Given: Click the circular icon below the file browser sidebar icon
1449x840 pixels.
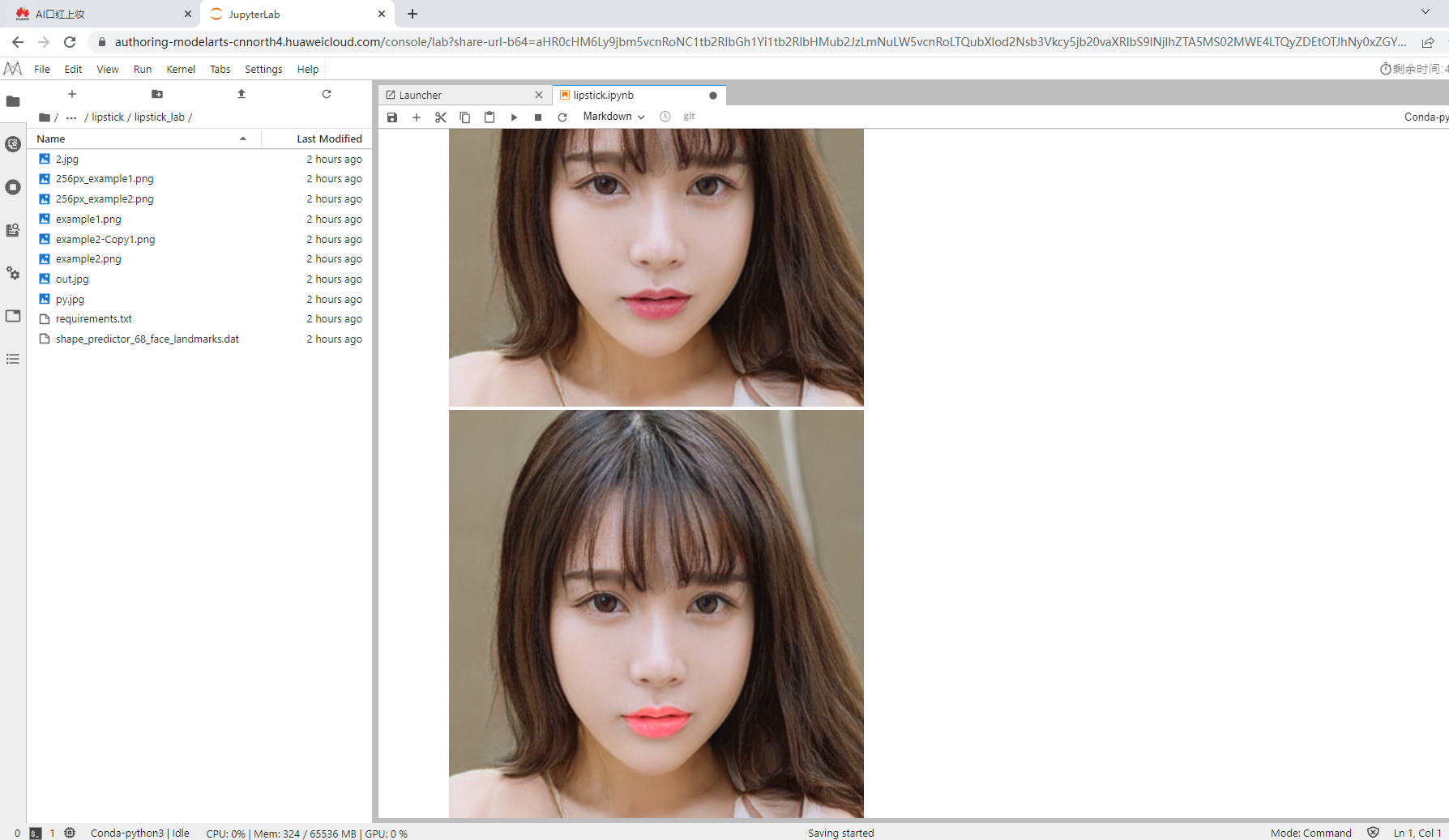Looking at the screenshot, I should tap(13, 144).
